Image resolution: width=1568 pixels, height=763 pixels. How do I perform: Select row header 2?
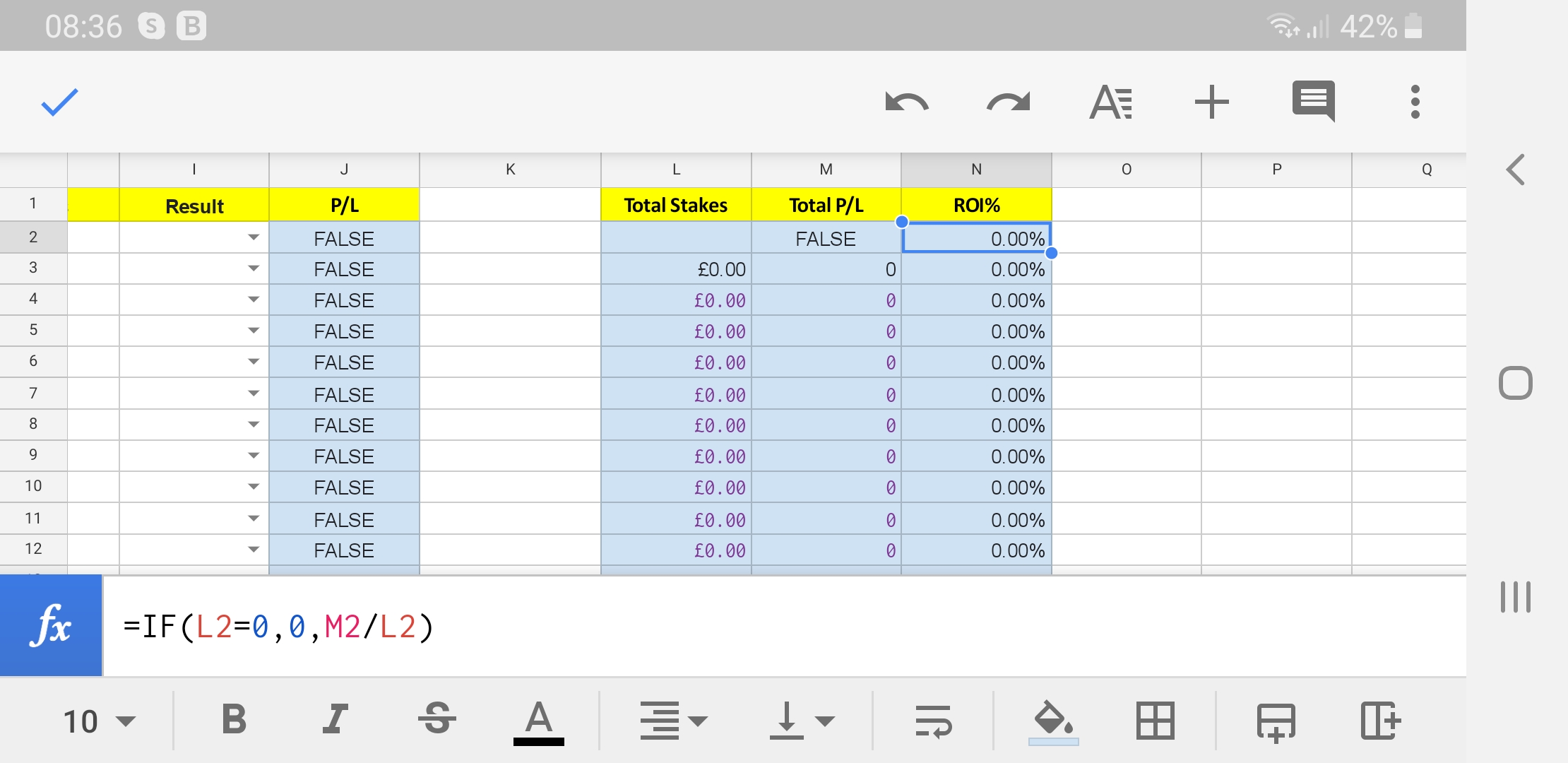pos(33,237)
